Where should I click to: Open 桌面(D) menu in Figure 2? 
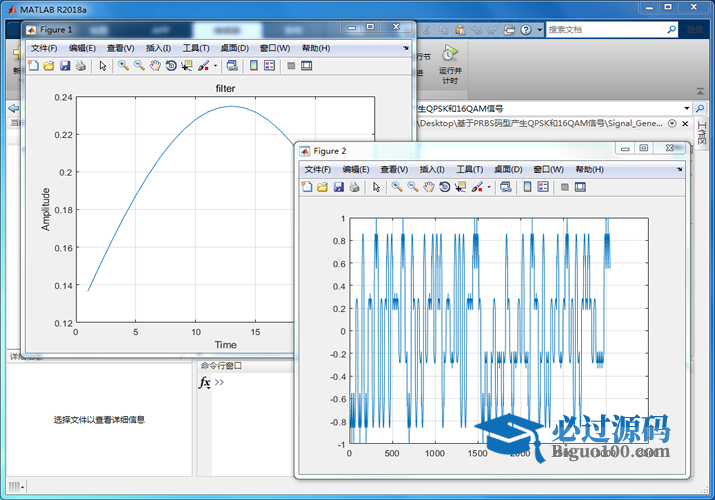[508, 170]
